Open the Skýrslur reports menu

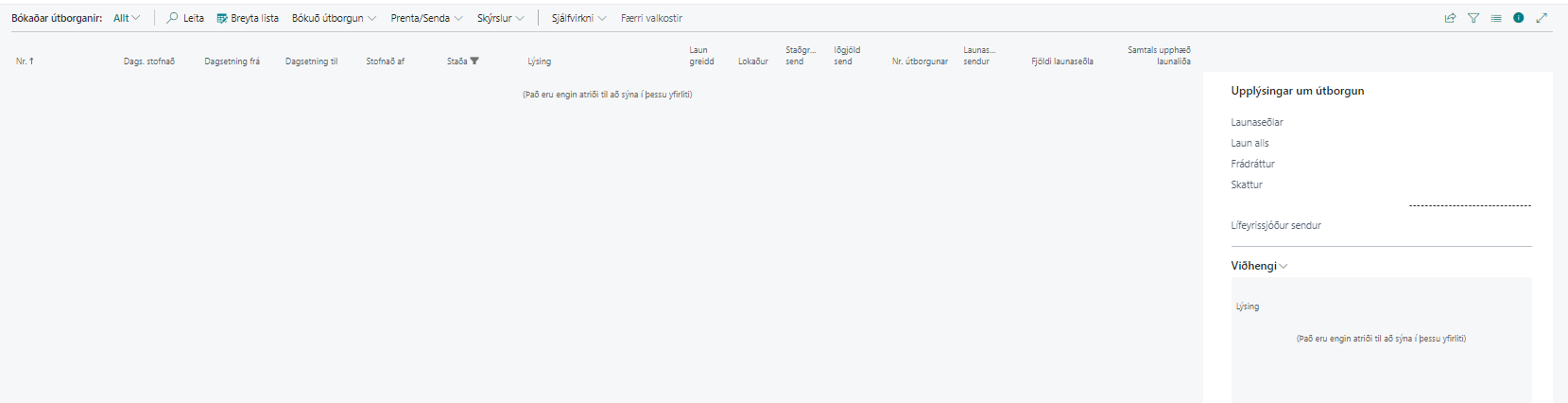point(500,18)
